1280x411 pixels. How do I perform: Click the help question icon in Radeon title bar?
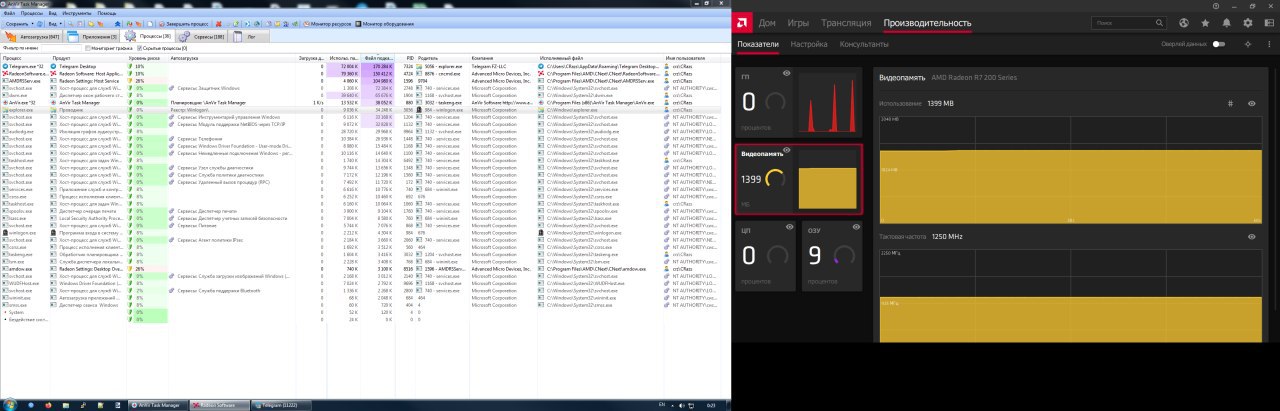1216,6
